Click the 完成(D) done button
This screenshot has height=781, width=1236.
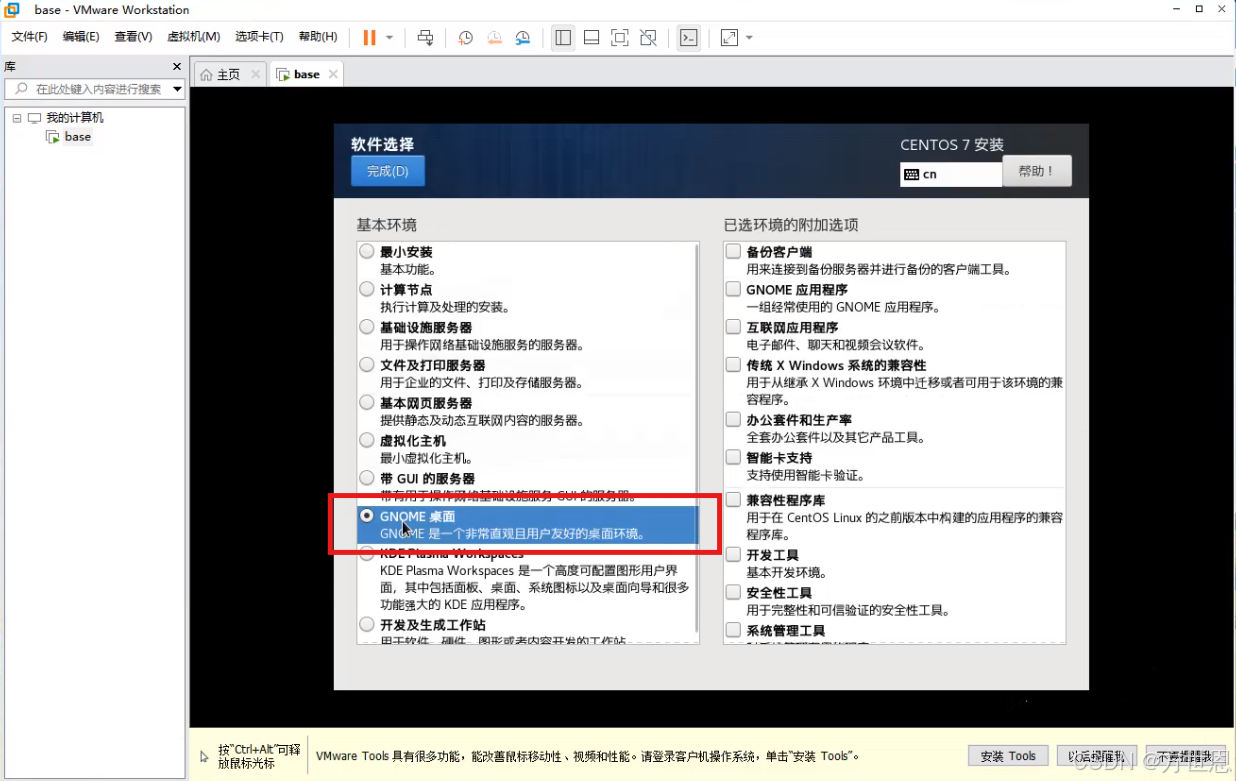pos(388,171)
